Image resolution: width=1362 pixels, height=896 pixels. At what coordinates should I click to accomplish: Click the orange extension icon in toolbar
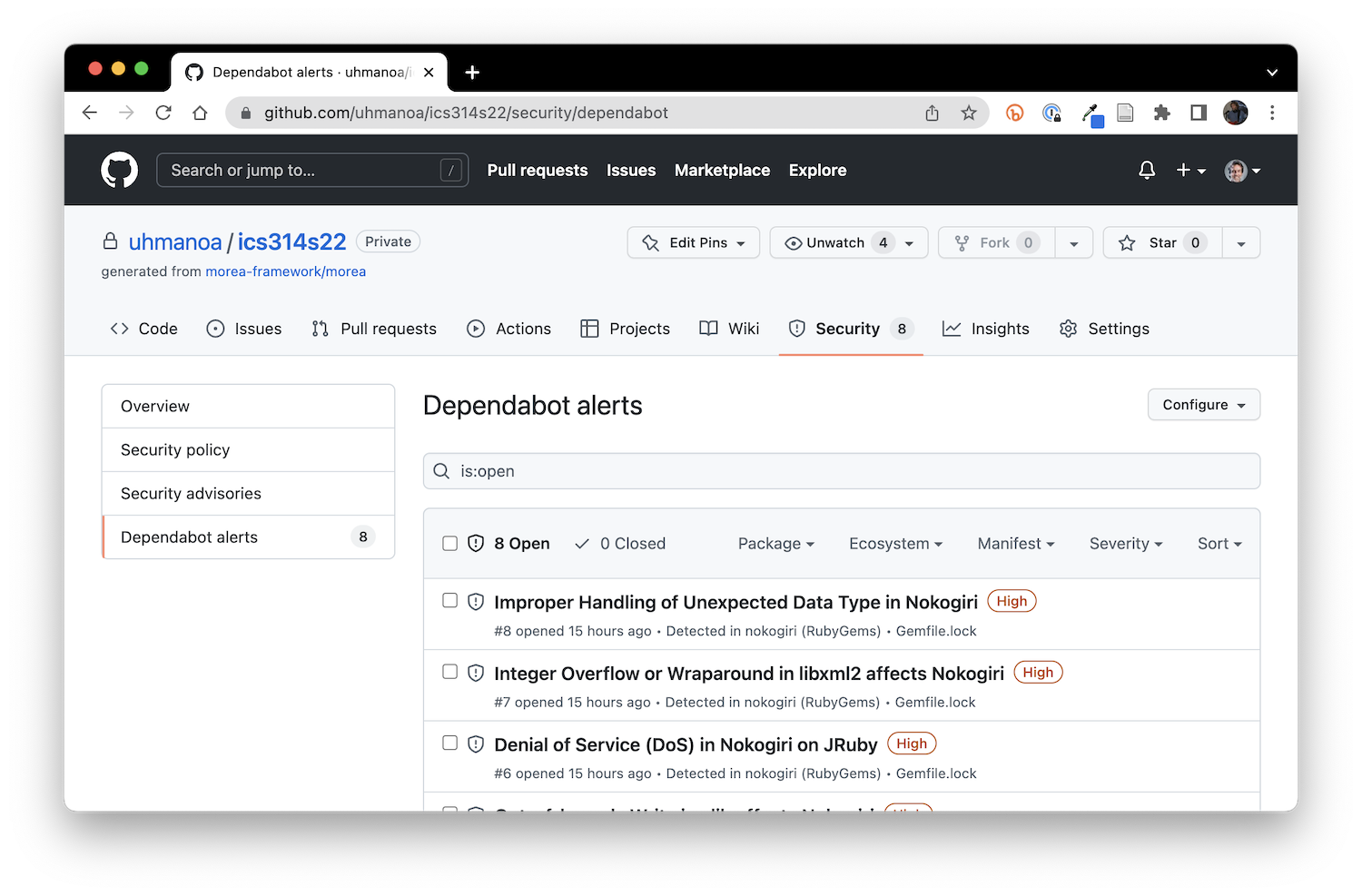1015,113
